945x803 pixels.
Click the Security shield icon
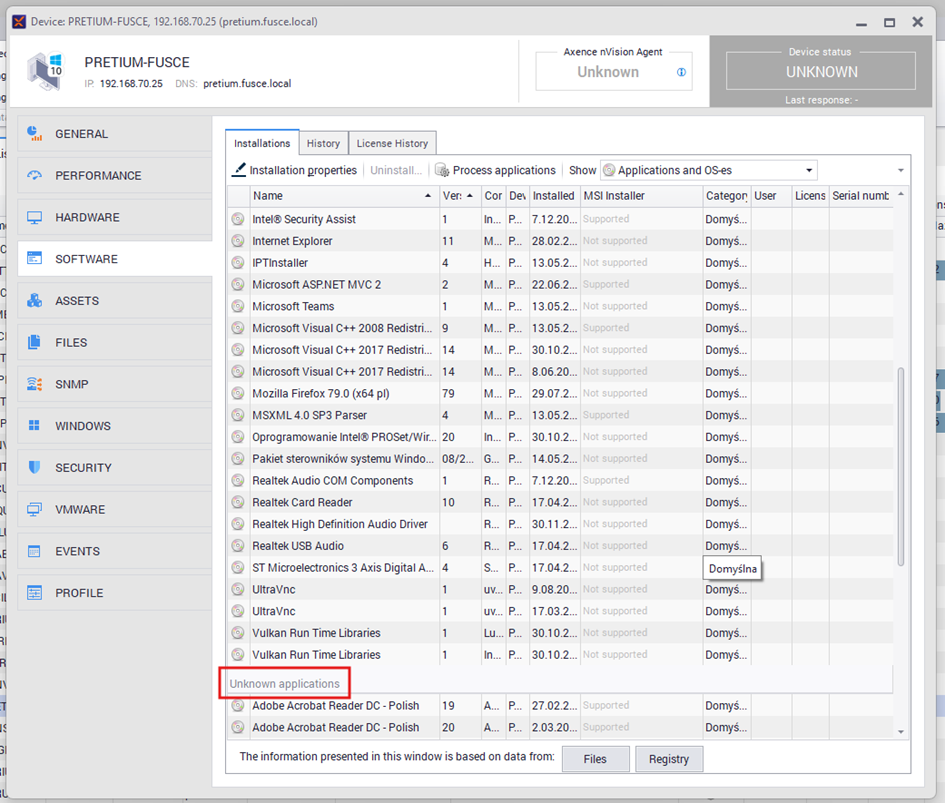(34, 468)
